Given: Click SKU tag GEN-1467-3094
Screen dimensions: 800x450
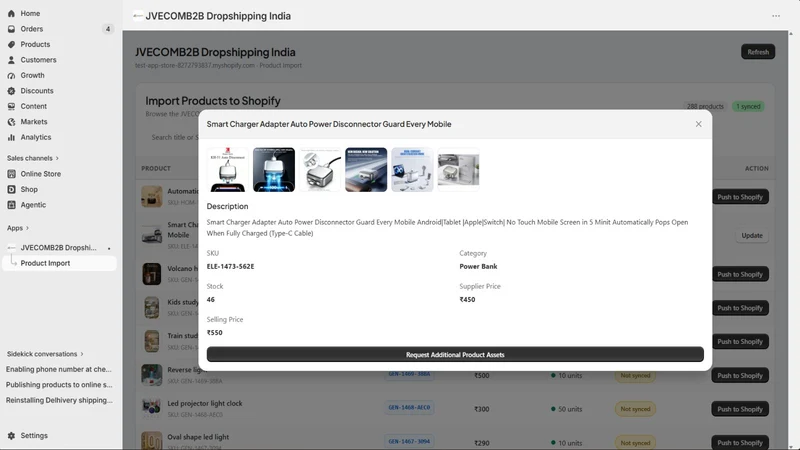Looking at the screenshot, I should (409, 441).
